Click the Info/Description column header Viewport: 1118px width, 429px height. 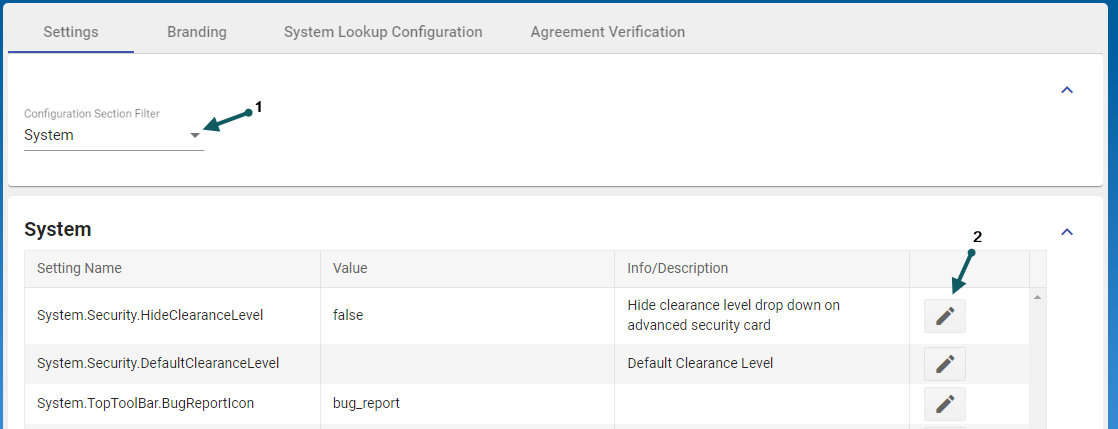point(678,268)
